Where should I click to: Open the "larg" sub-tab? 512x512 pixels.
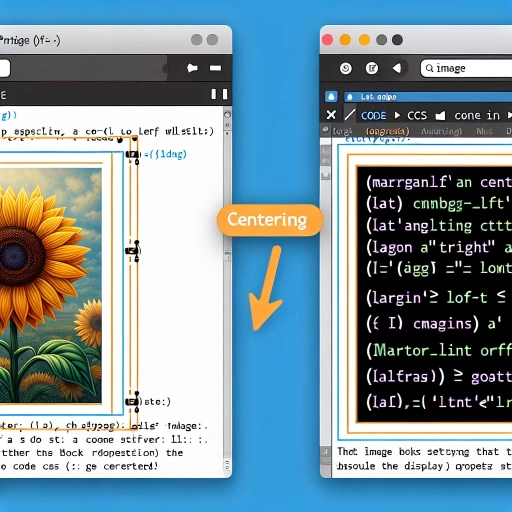342,131
